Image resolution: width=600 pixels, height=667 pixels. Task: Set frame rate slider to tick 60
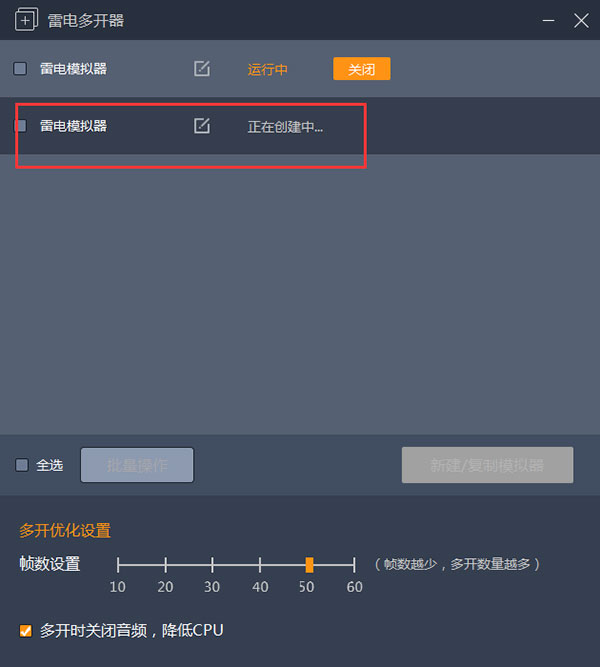354,565
